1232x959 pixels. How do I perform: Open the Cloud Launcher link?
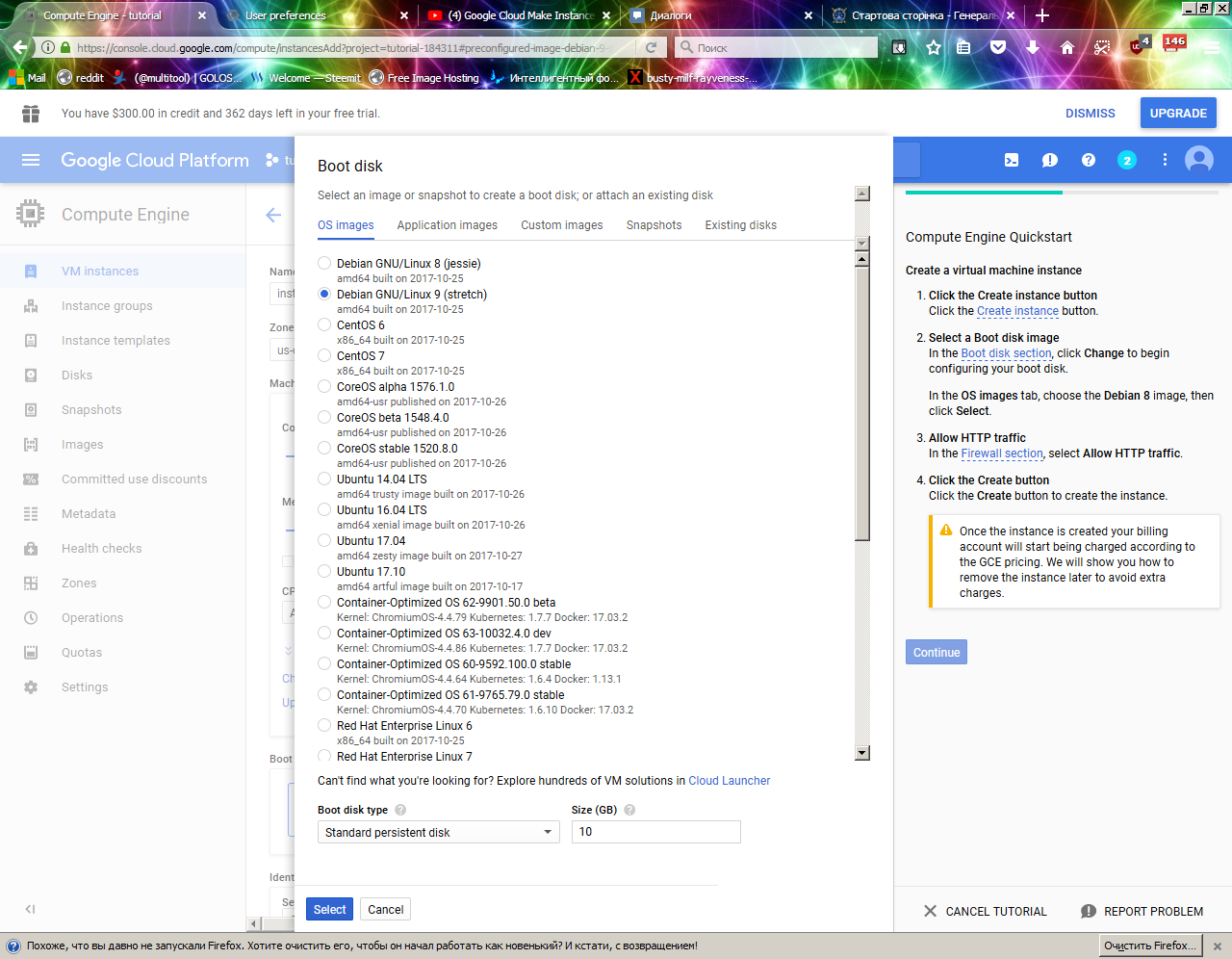tap(730, 781)
